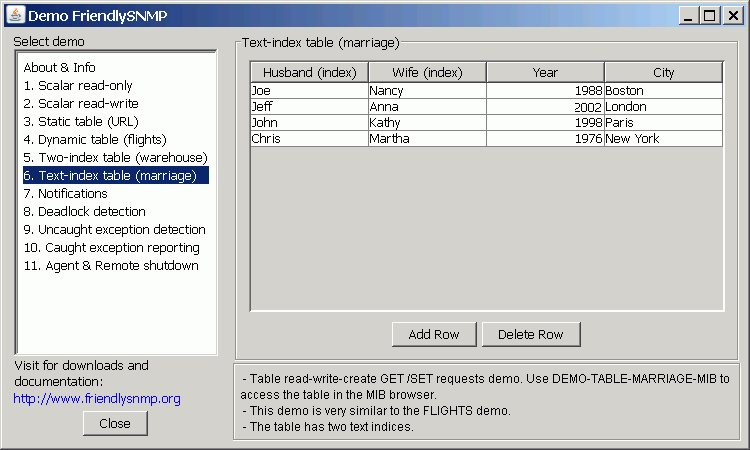Select wife cell Nancy

click(428, 90)
